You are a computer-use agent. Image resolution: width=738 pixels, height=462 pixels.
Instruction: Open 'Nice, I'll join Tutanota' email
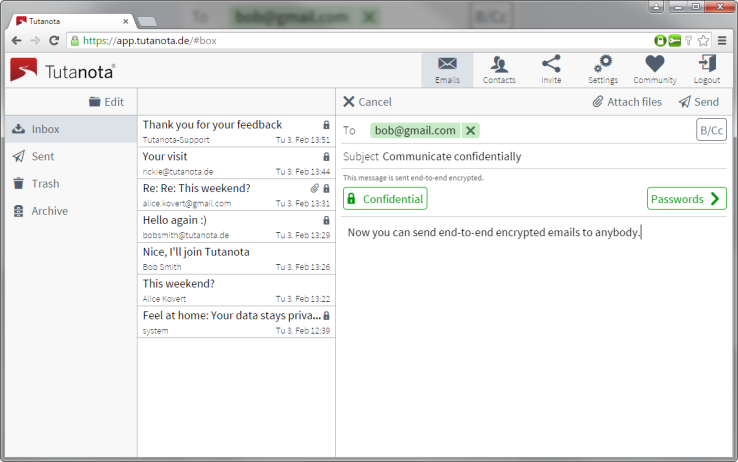[x=236, y=258]
